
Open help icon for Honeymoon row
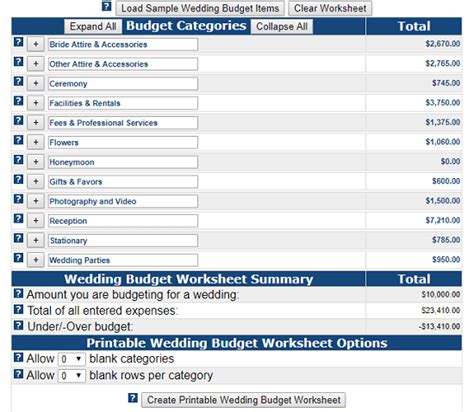pos(19,160)
